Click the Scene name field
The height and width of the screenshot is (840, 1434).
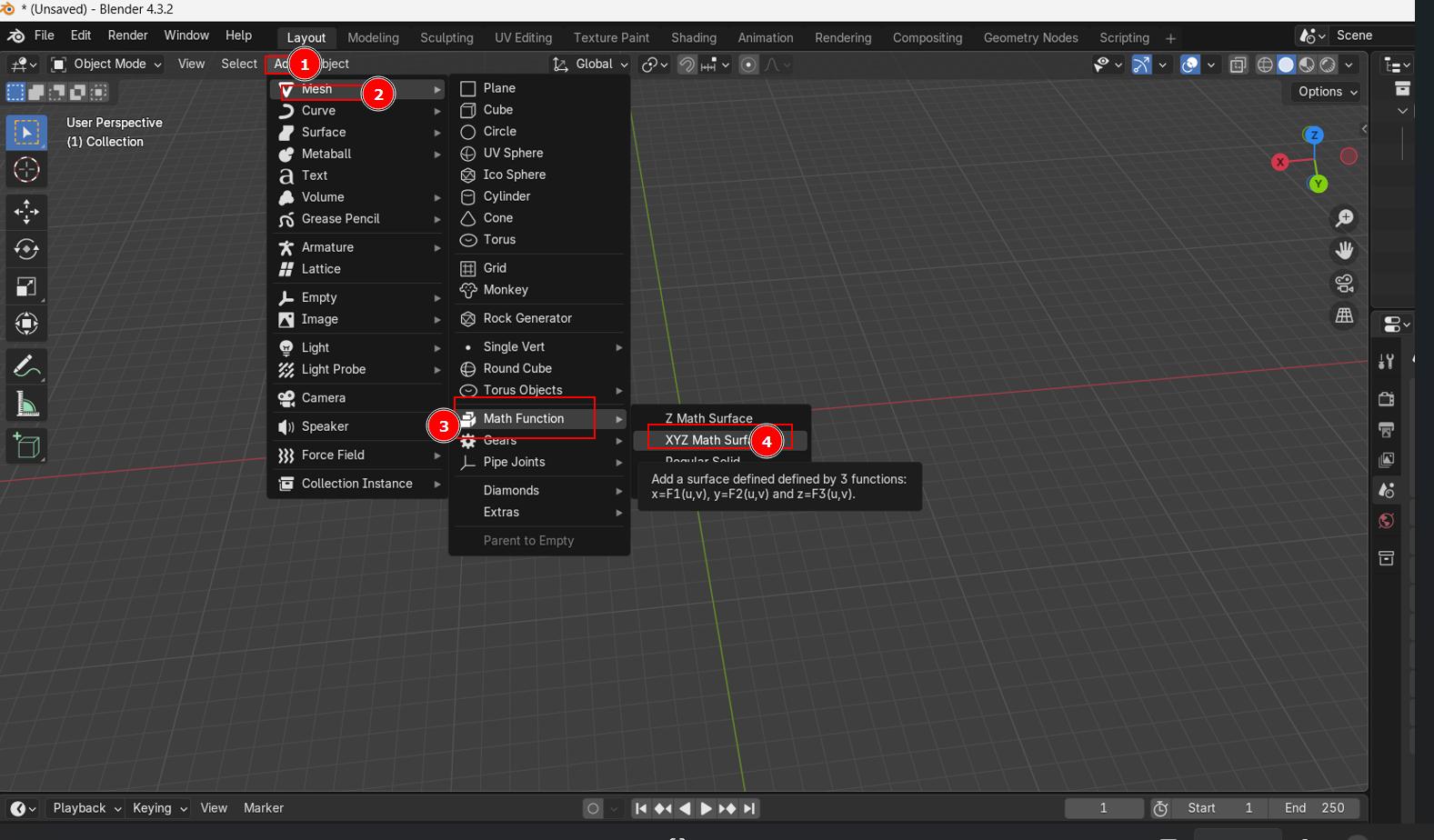point(1369,35)
